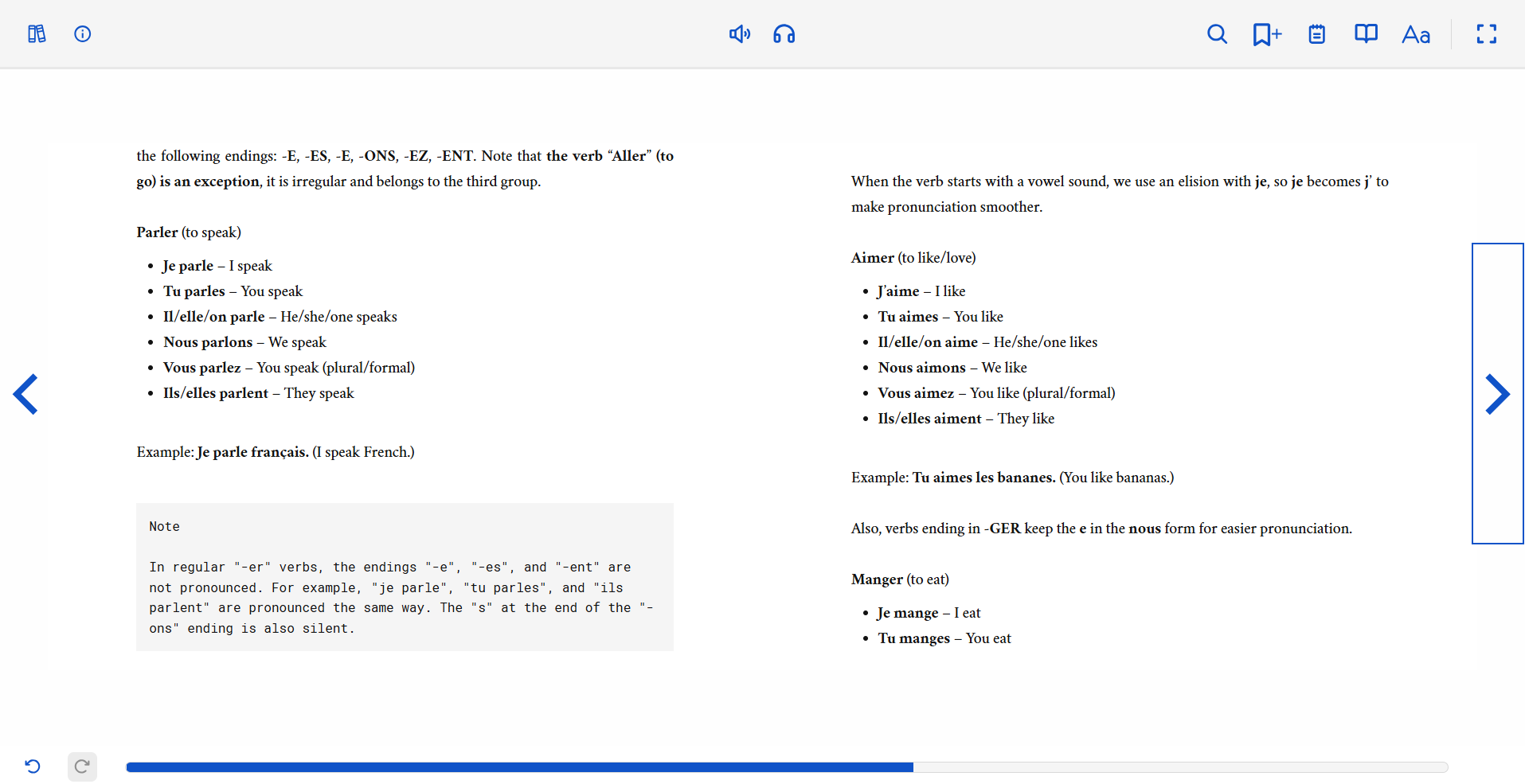Add a bookmark to this page
The image size is (1525, 784).
click(1267, 34)
